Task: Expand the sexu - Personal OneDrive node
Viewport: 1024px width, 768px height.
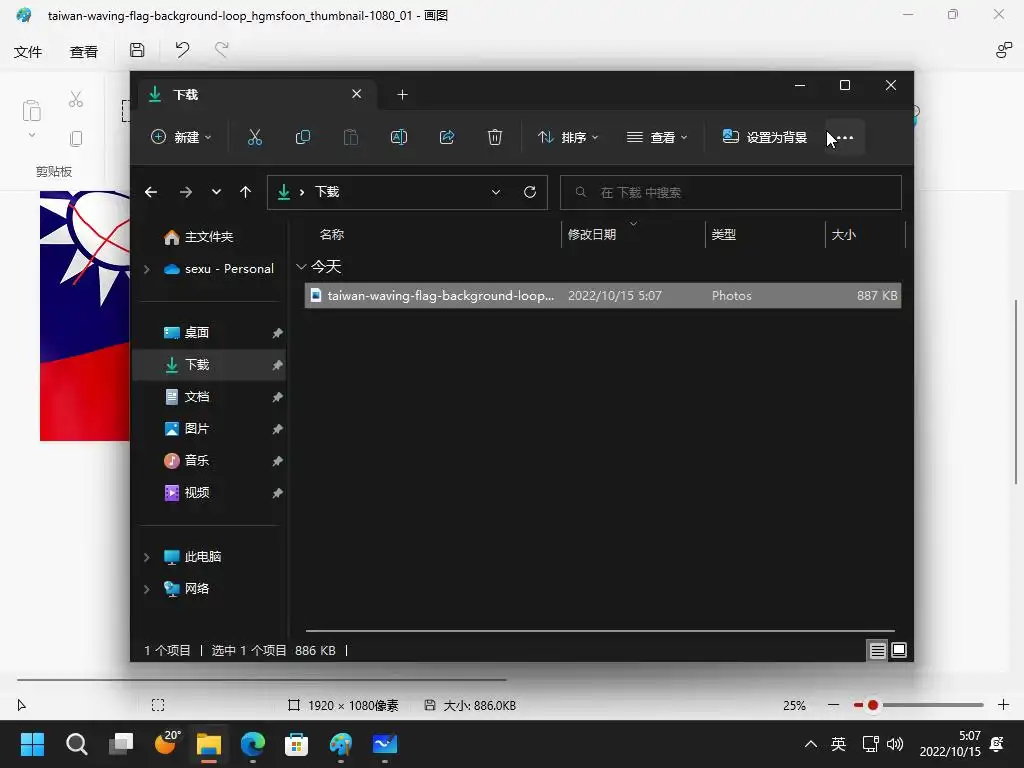Action: click(147, 269)
